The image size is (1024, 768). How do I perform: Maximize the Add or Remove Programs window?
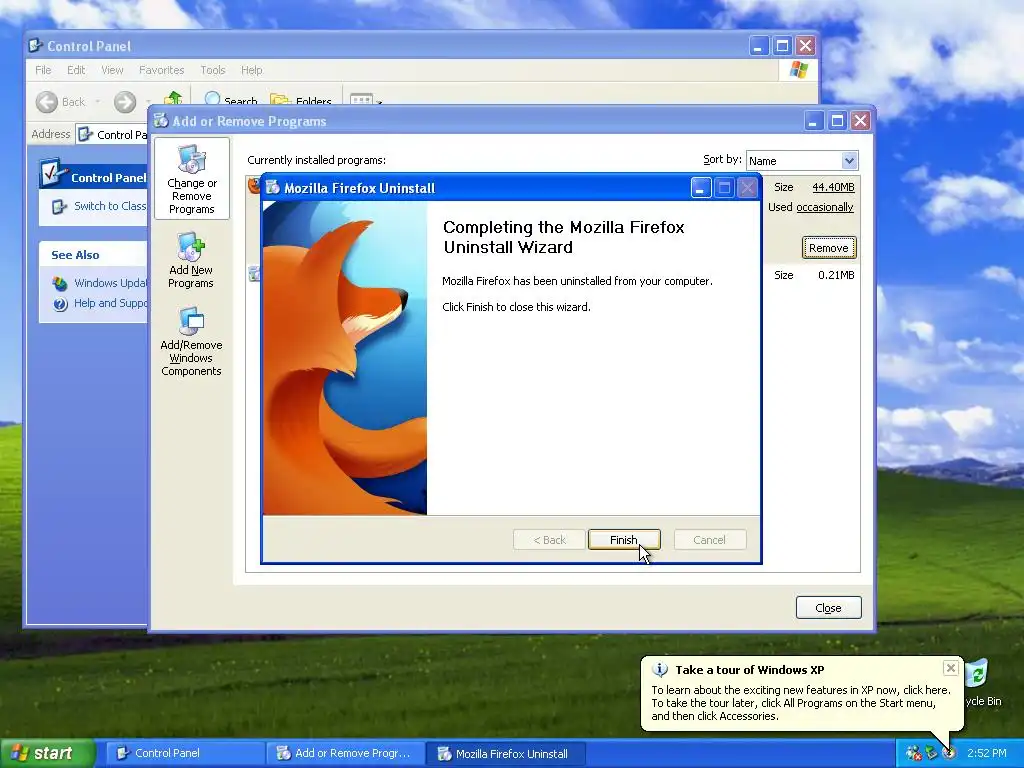coord(837,121)
